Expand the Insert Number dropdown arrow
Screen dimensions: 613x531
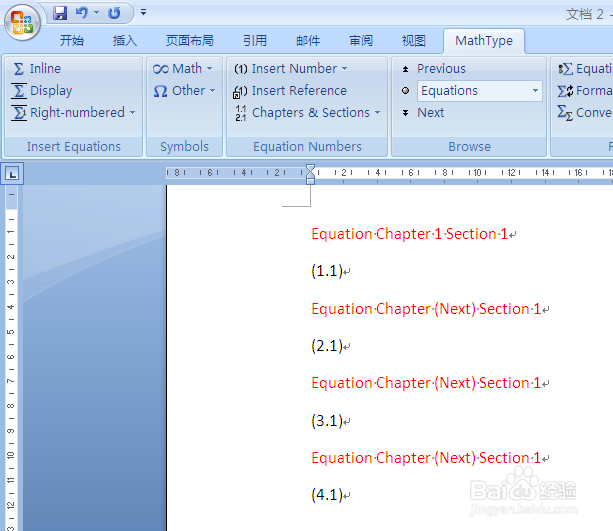344,68
